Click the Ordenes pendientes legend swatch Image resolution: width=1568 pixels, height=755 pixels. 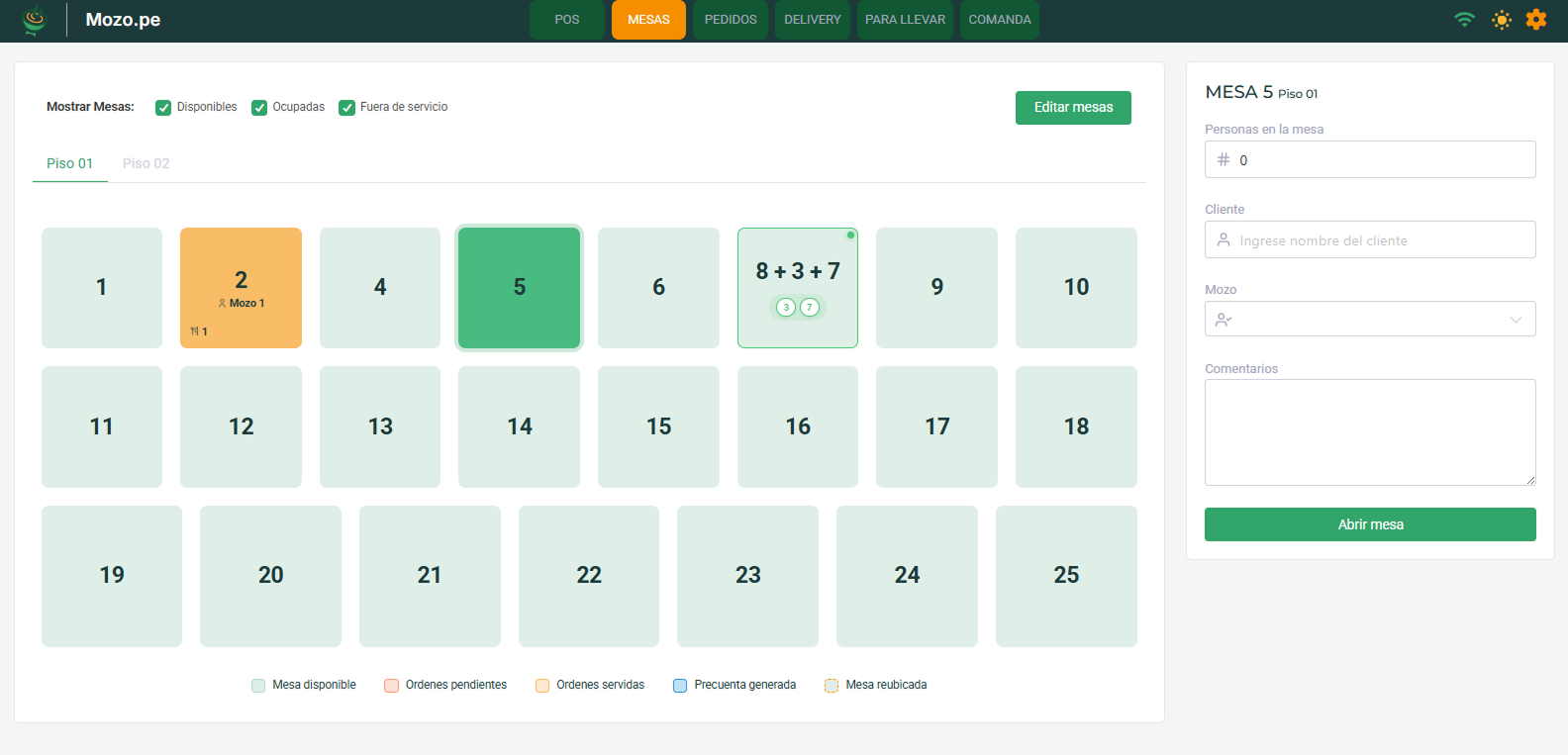[391, 686]
